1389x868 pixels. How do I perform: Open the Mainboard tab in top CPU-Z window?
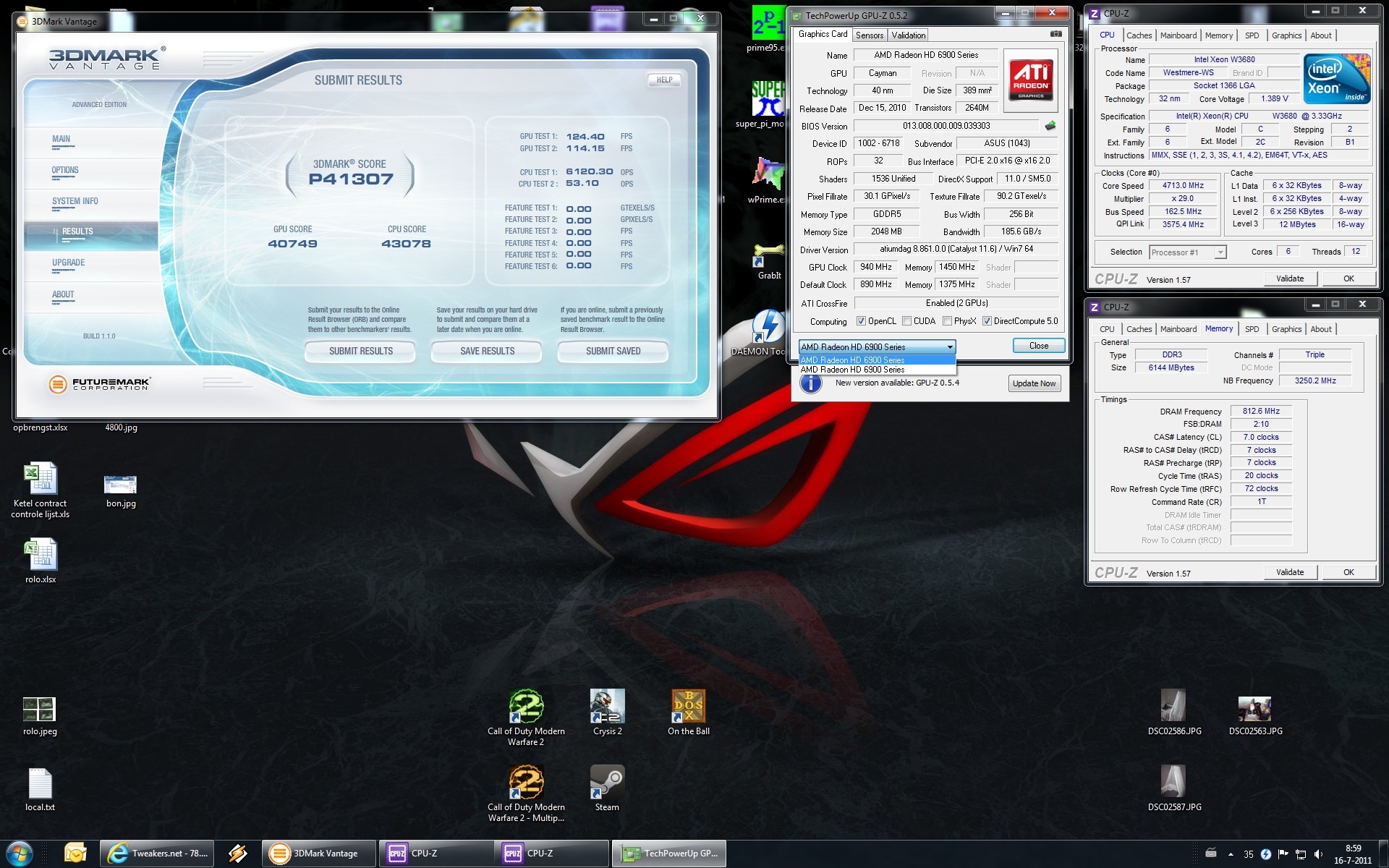click(1178, 35)
